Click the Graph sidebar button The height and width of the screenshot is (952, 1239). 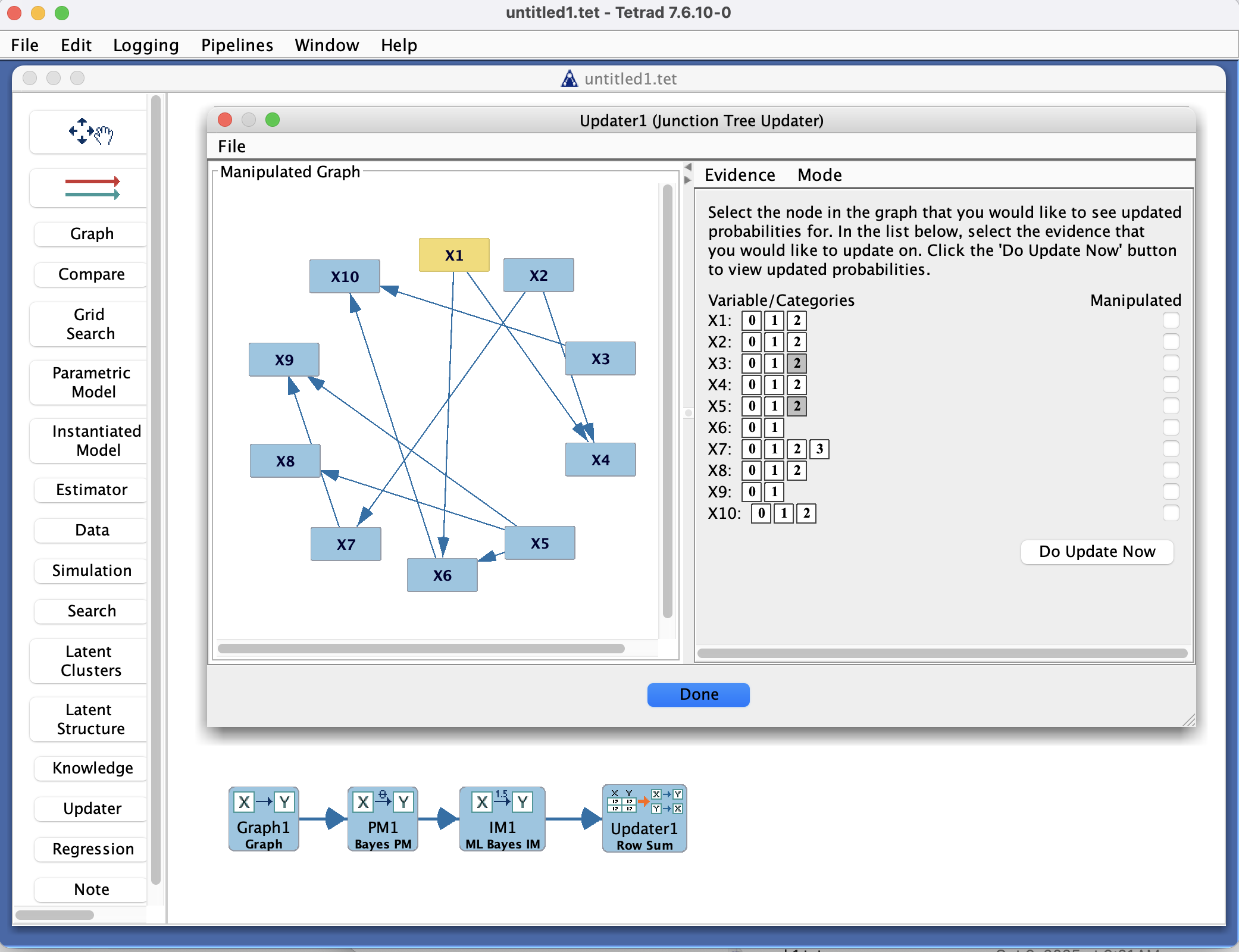coord(91,234)
